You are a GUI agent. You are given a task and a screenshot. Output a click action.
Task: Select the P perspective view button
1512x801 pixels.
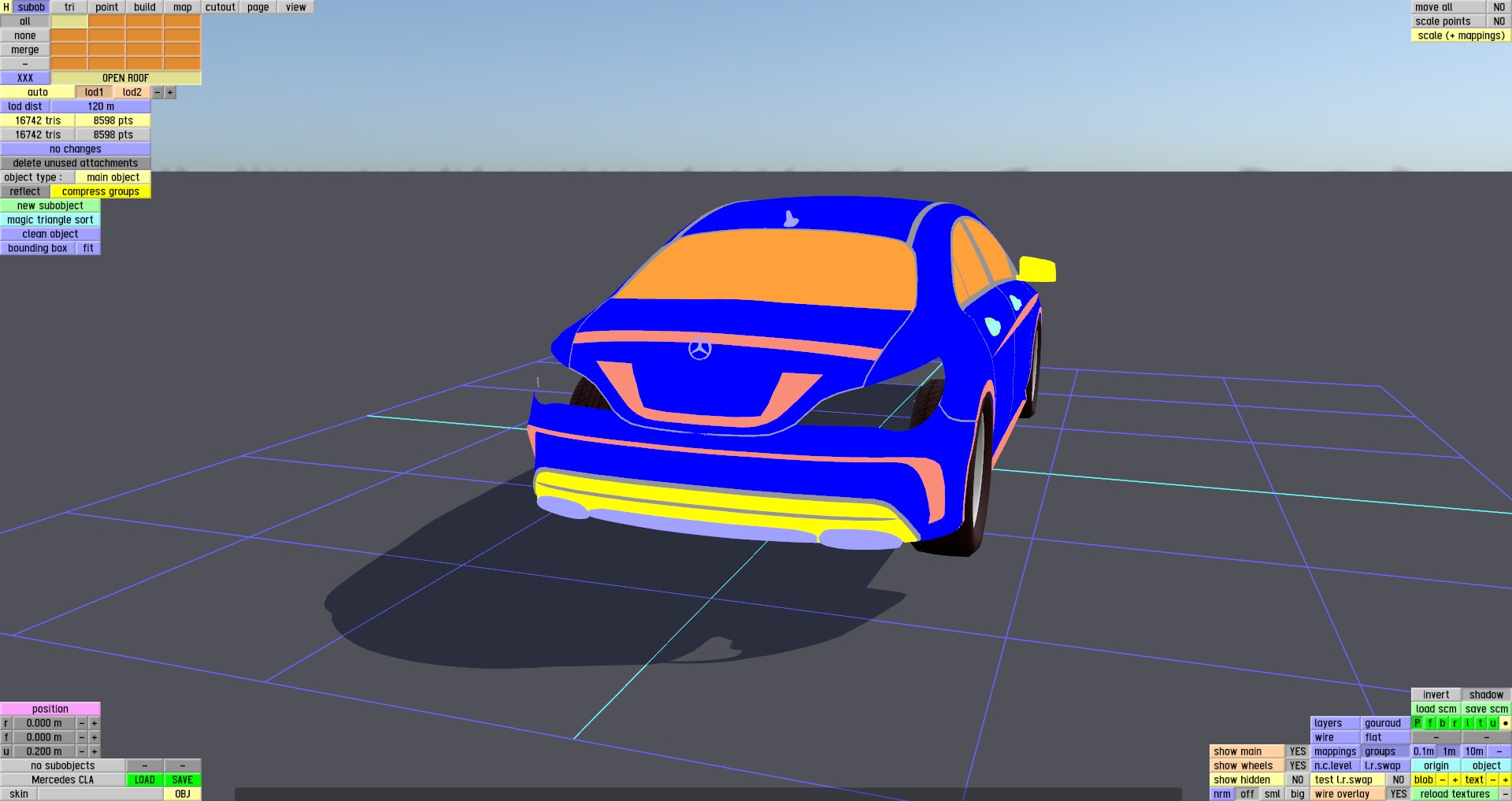click(1417, 723)
